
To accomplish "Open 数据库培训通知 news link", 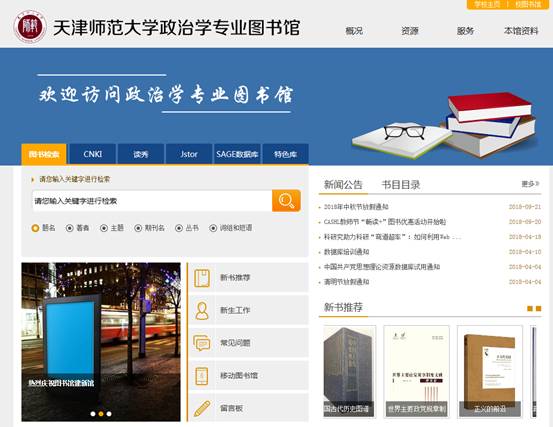I will click(x=346, y=252).
